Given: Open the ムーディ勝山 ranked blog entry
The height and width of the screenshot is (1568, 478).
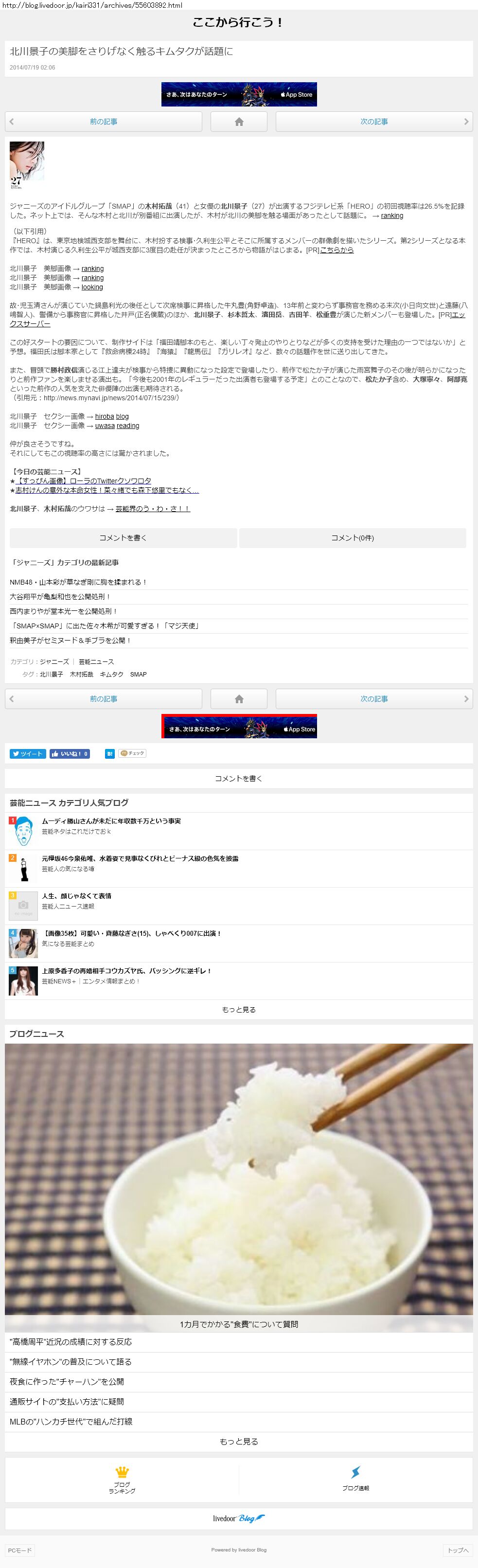Looking at the screenshot, I should [x=111, y=821].
